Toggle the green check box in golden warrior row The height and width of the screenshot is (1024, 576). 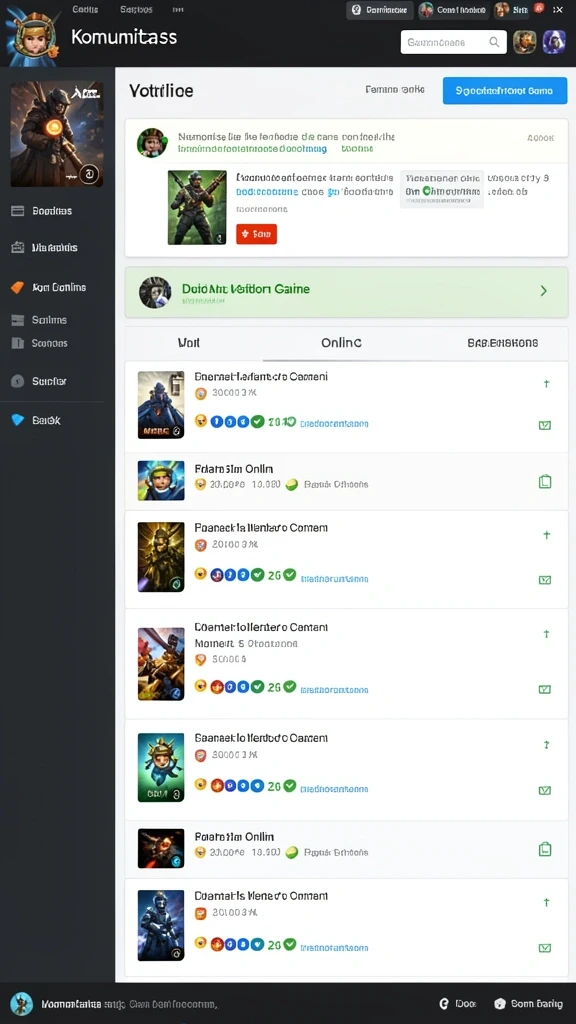tap(545, 579)
